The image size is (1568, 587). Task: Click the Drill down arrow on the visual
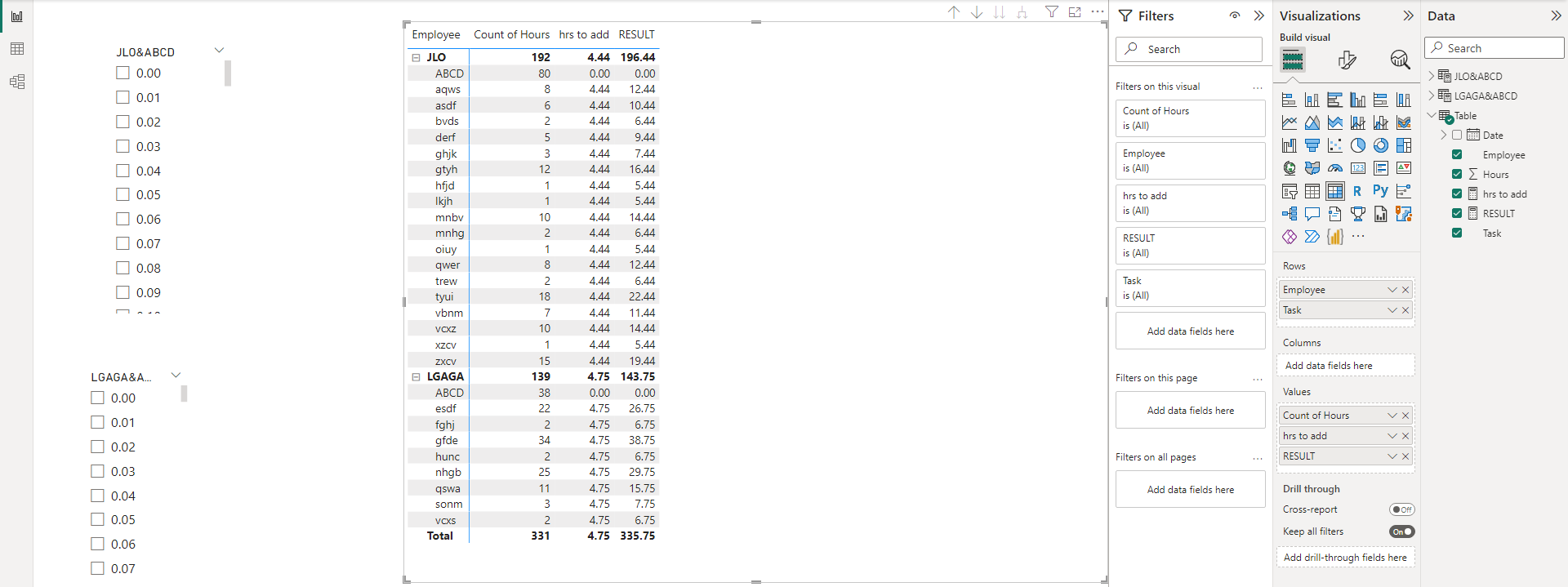tap(977, 12)
